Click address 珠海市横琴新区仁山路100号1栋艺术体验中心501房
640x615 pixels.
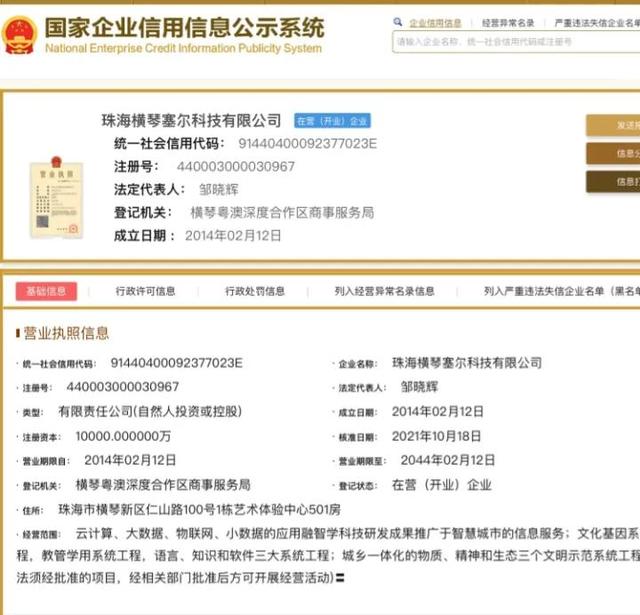tap(200, 509)
